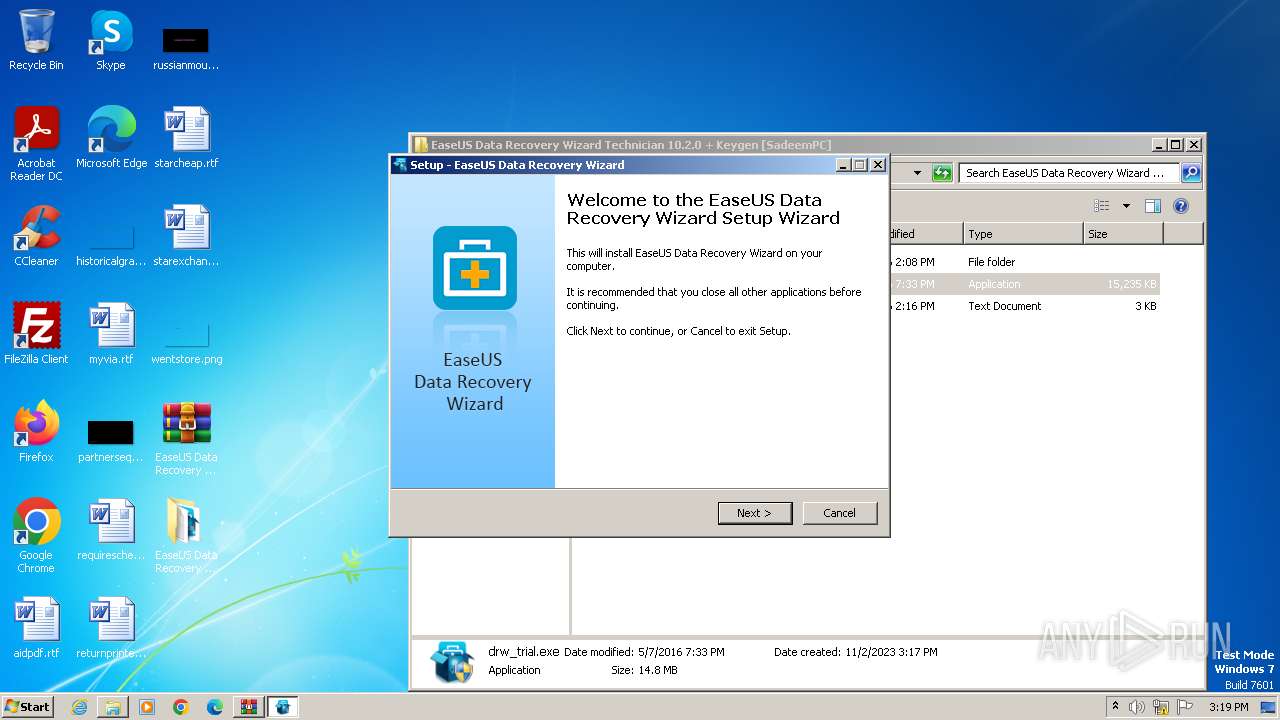Click the volume speaker tray icon

[1137, 707]
